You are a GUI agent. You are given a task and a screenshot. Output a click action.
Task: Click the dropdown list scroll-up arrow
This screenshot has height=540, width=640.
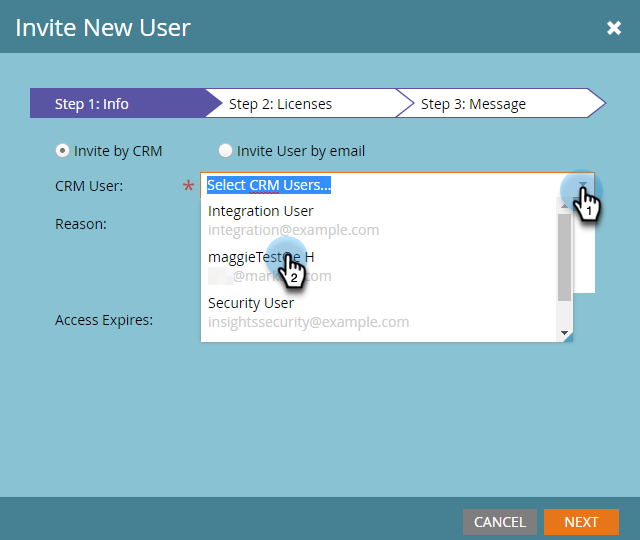click(x=564, y=205)
